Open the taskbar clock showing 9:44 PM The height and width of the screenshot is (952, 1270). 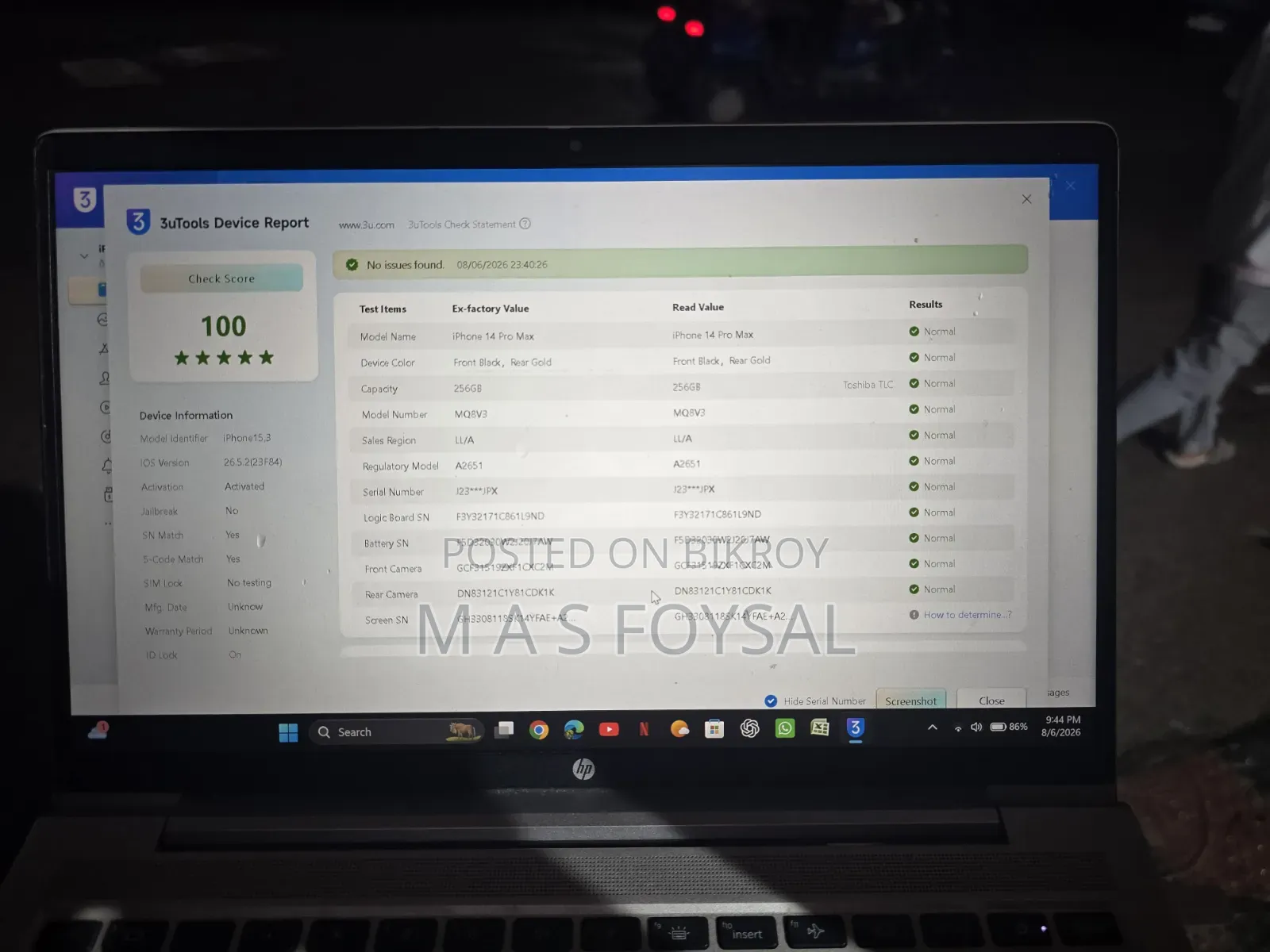click(1061, 726)
